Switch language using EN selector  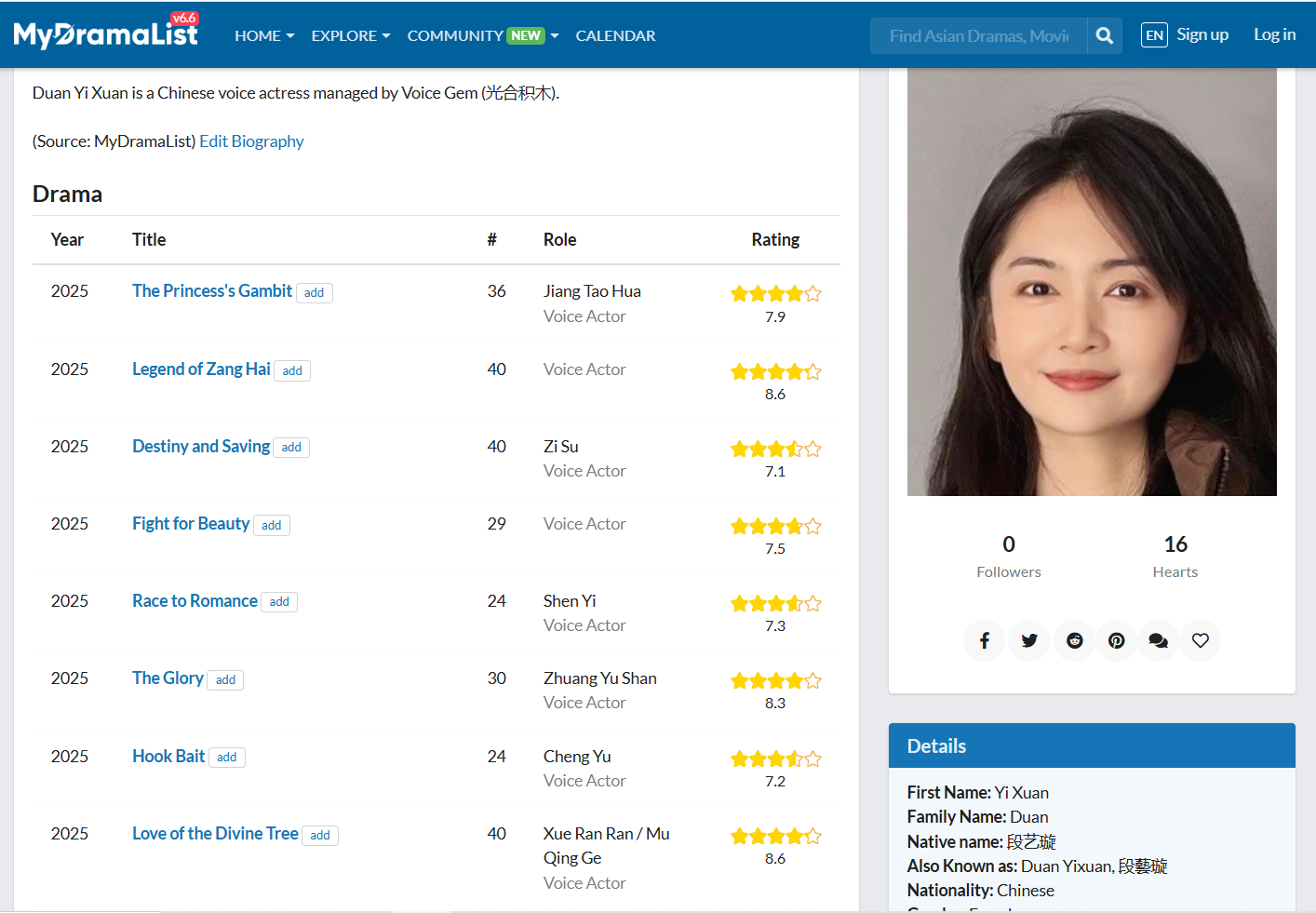point(1154,35)
